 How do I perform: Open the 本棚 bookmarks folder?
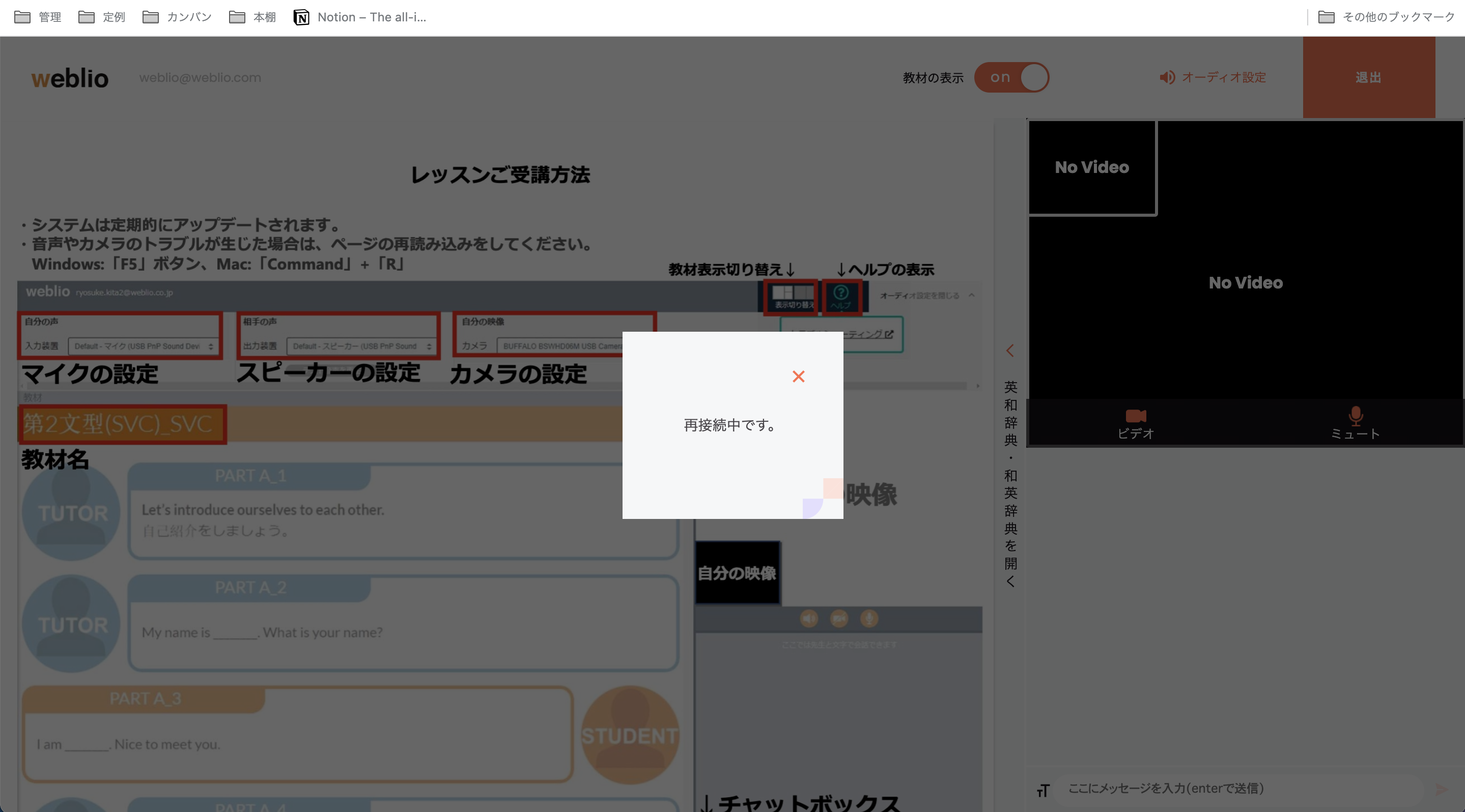[x=252, y=17]
